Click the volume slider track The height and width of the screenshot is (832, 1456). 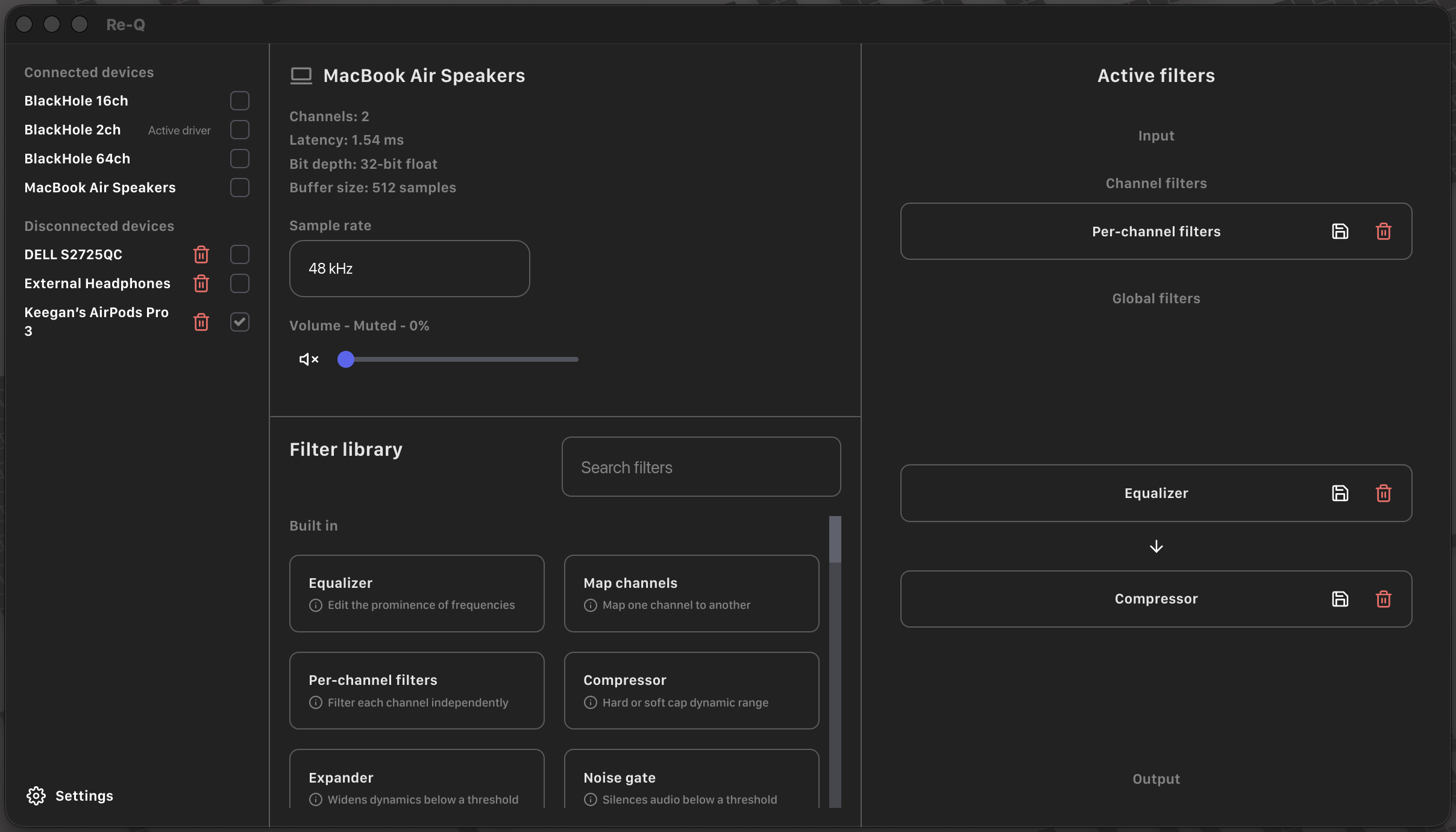click(x=458, y=359)
